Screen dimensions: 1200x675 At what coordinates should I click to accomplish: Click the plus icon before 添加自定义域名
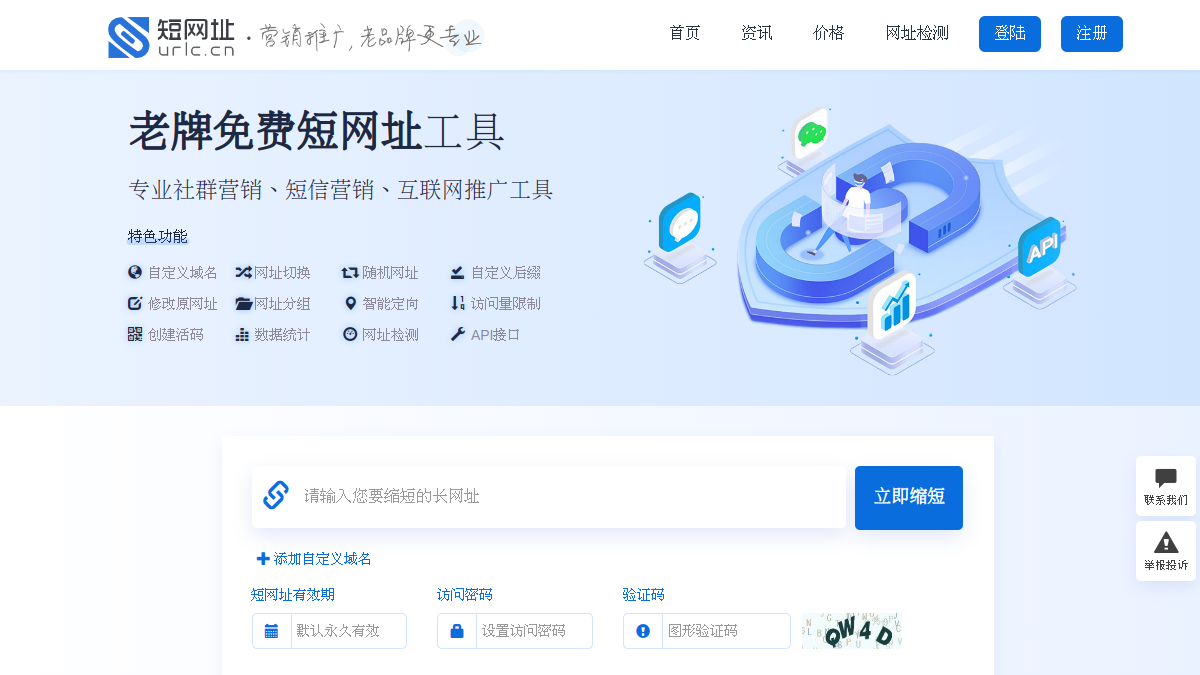click(263, 559)
